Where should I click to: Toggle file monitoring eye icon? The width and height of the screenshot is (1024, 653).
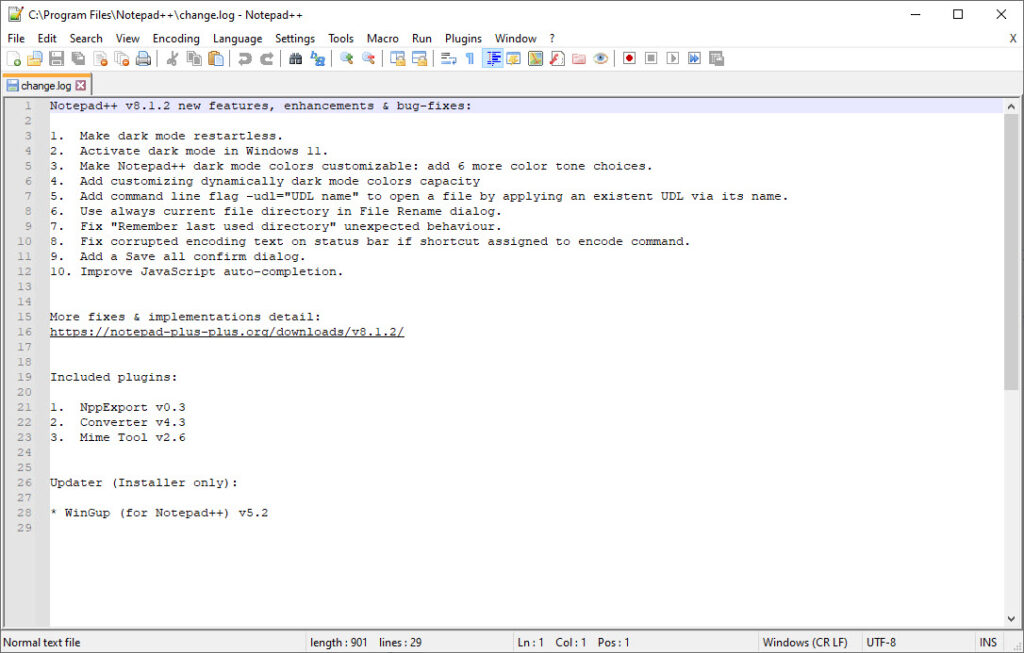coord(600,59)
